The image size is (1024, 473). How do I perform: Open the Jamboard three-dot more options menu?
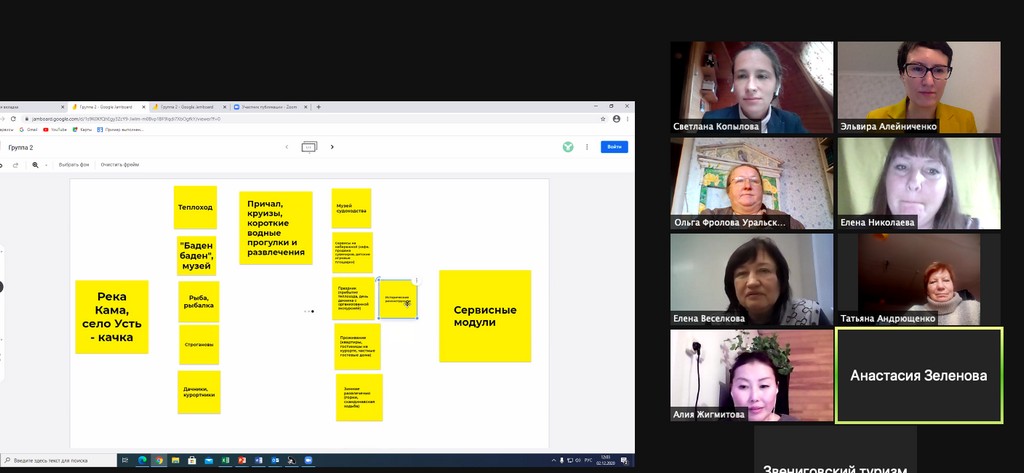[x=587, y=147]
